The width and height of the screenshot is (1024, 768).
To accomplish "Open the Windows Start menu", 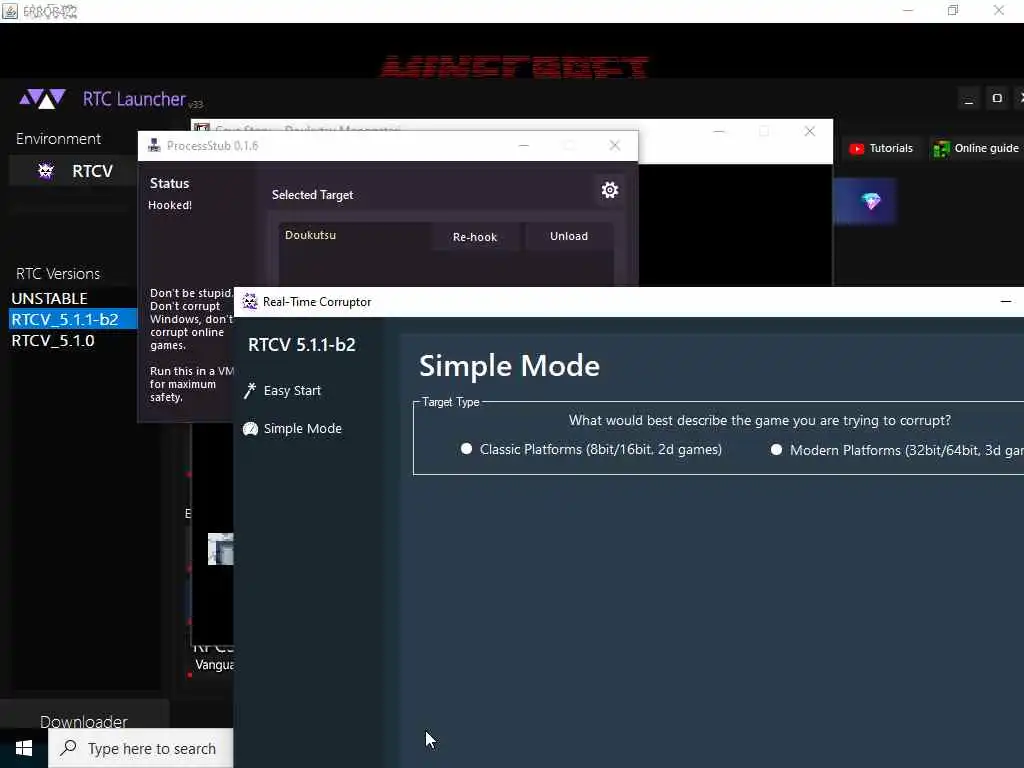I will [24, 748].
